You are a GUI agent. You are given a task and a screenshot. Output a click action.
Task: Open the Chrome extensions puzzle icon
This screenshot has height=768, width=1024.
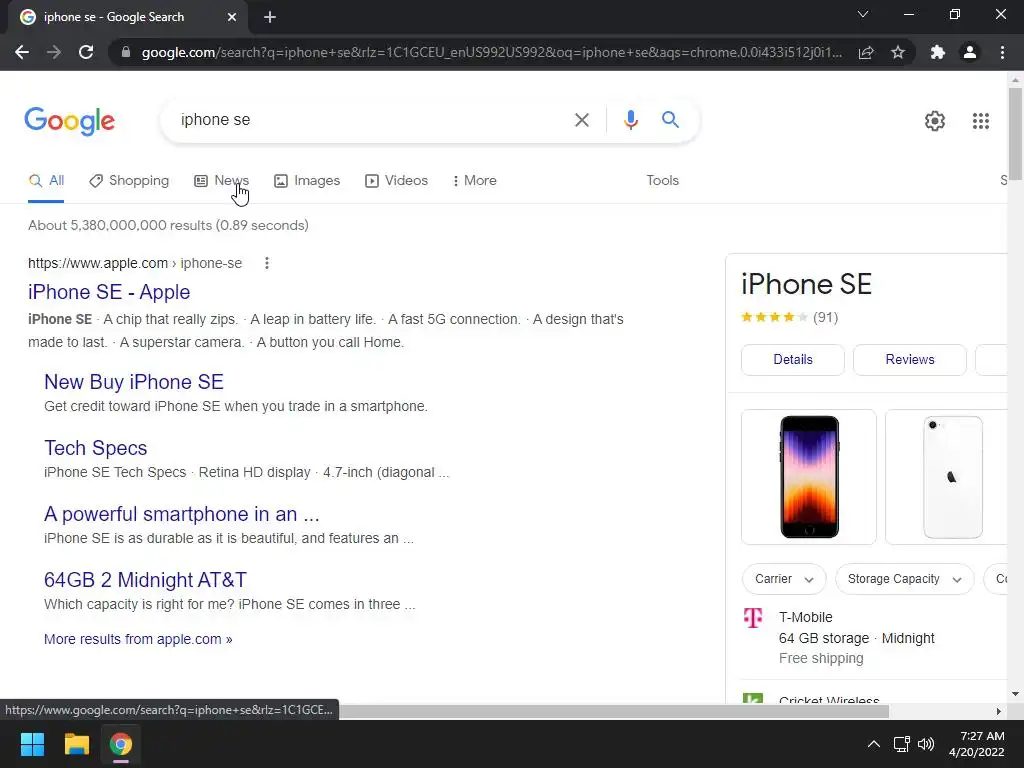(x=938, y=52)
